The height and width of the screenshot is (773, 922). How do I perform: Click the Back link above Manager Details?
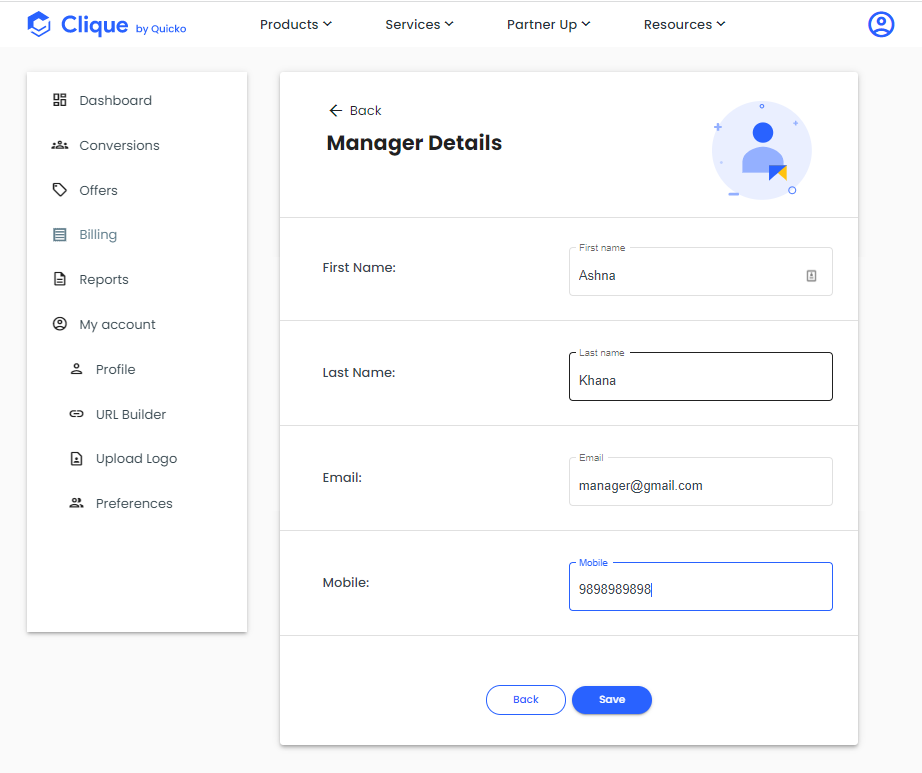[x=355, y=111]
